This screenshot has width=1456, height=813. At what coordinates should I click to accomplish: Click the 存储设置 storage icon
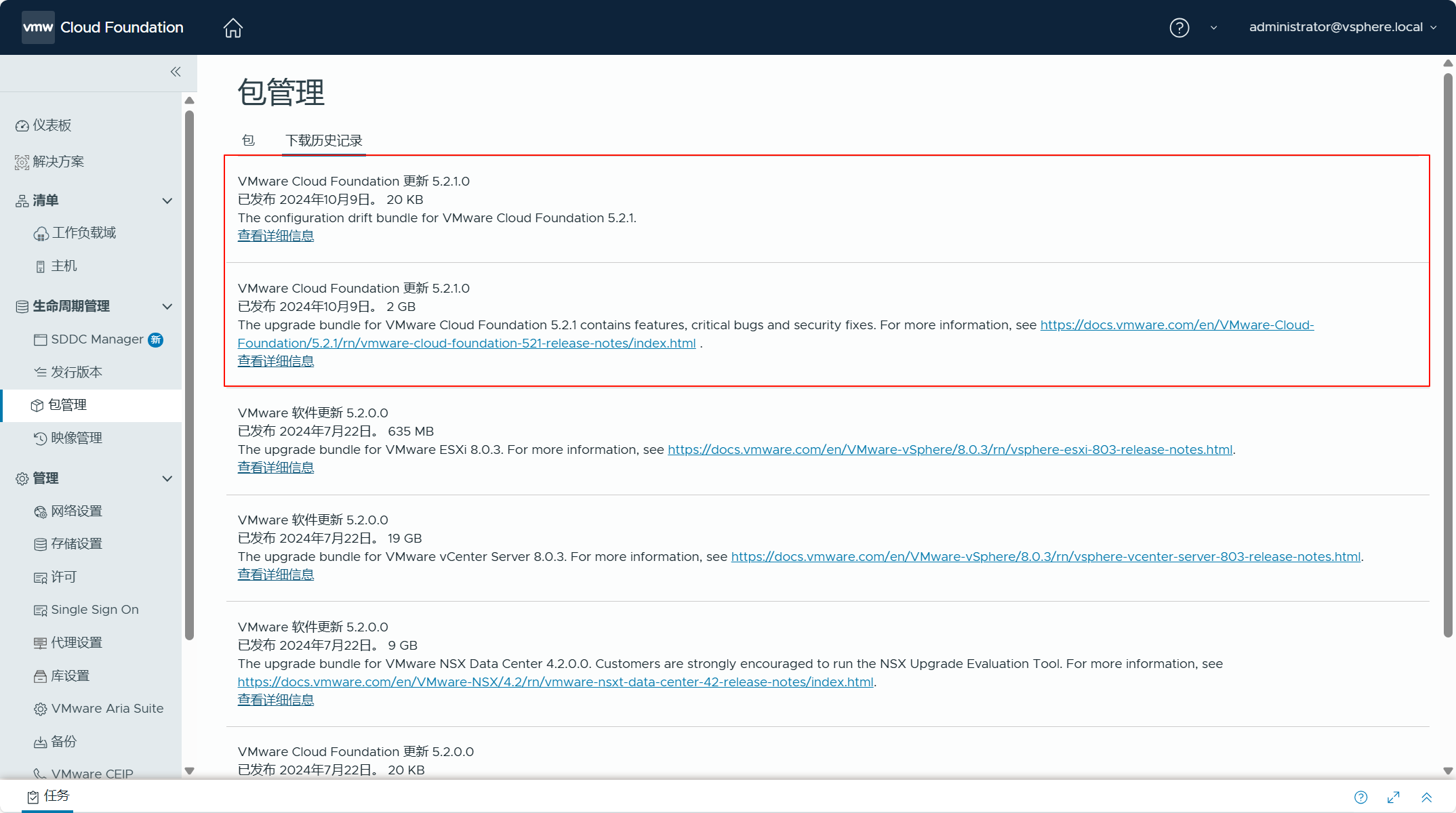(41, 544)
